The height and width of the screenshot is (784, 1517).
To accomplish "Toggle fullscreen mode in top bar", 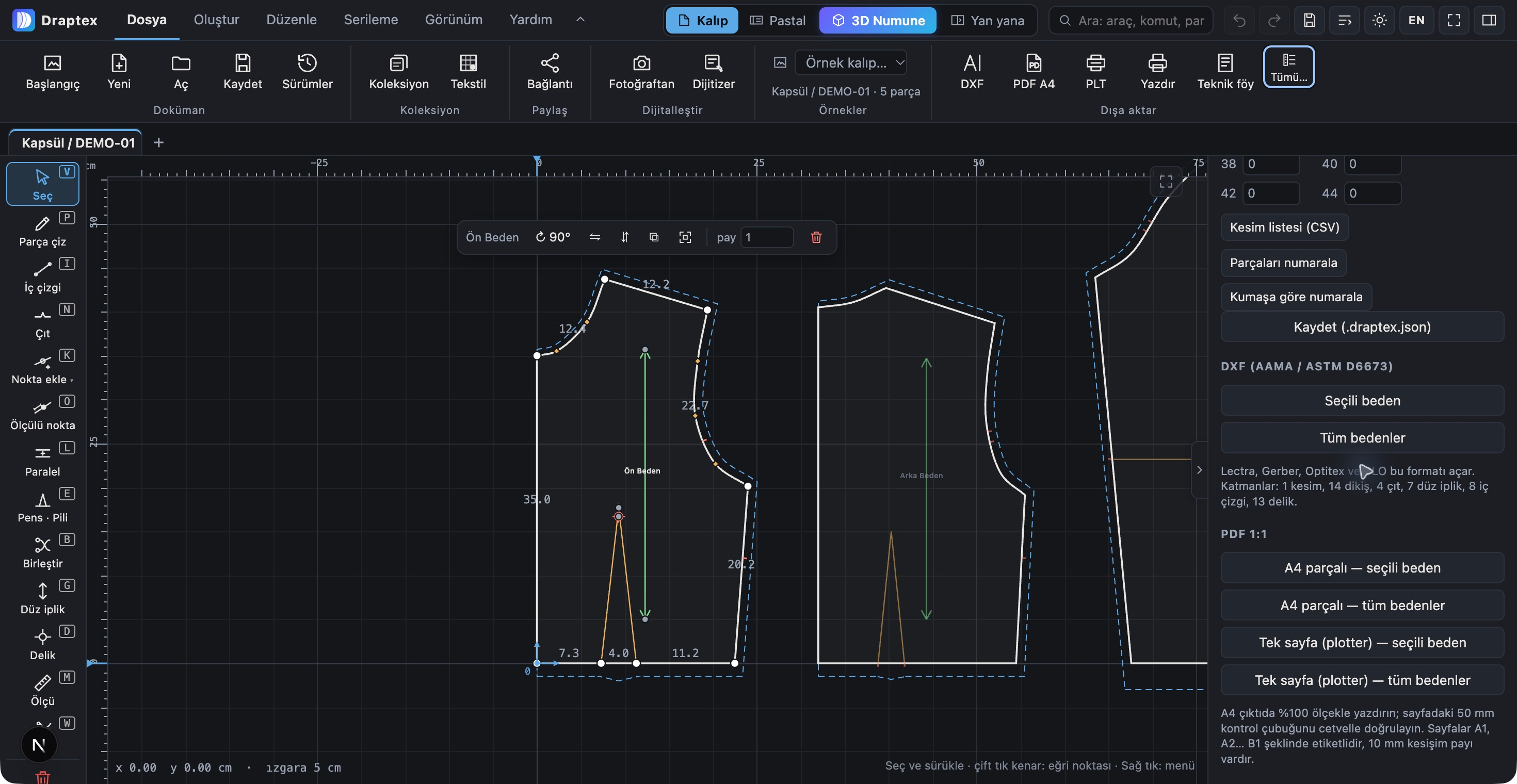I will pos(1454,21).
